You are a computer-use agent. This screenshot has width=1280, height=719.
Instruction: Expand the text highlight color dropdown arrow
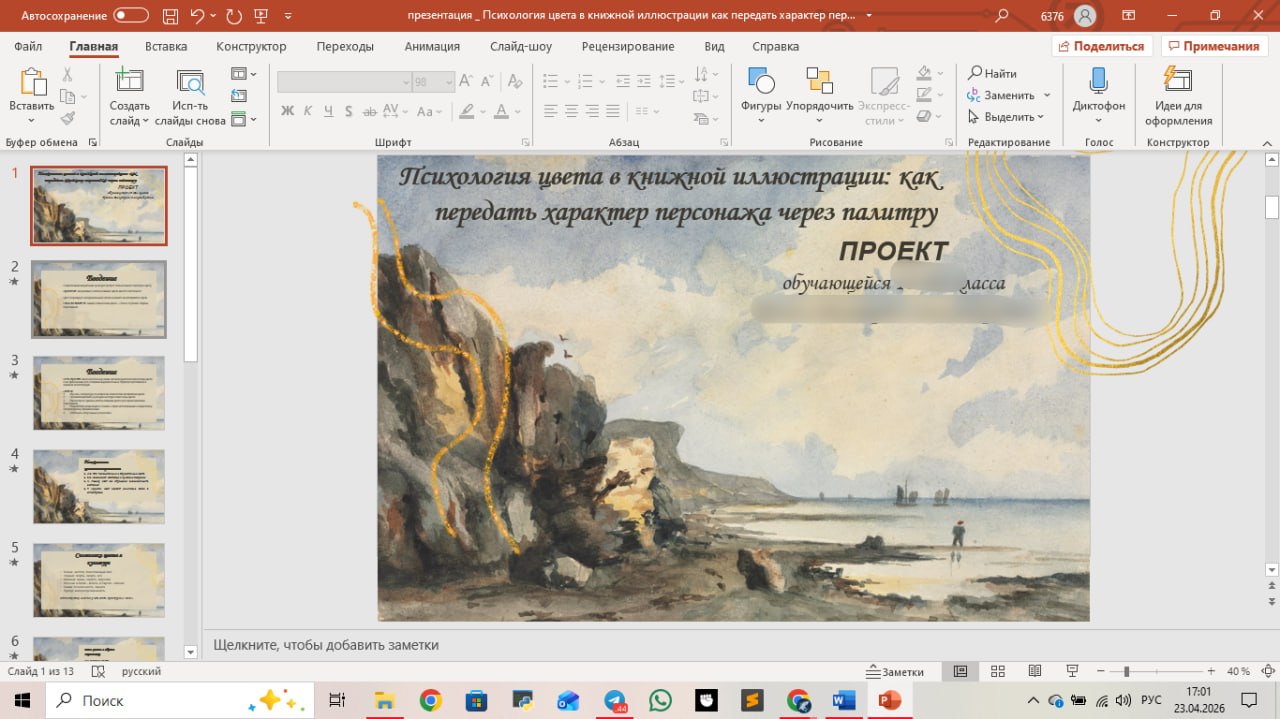(x=481, y=111)
